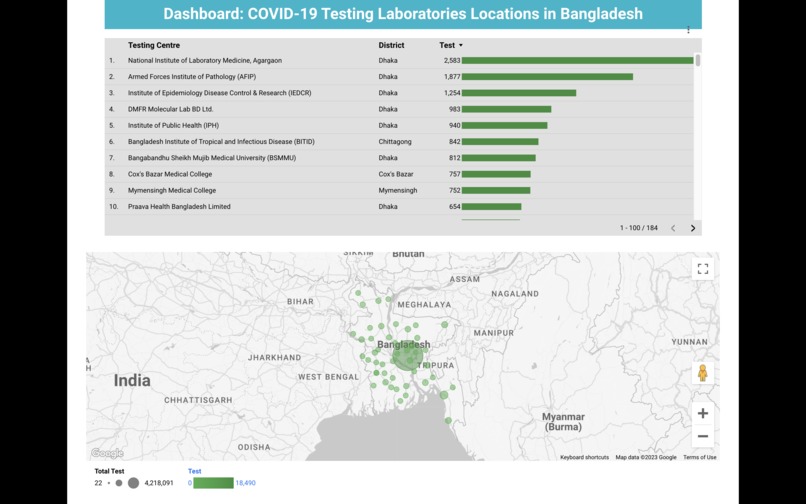The width and height of the screenshot is (806, 504).
Task: Select DMFR Molecular Lab BD Ltd. row
Action: tap(399, 109)
